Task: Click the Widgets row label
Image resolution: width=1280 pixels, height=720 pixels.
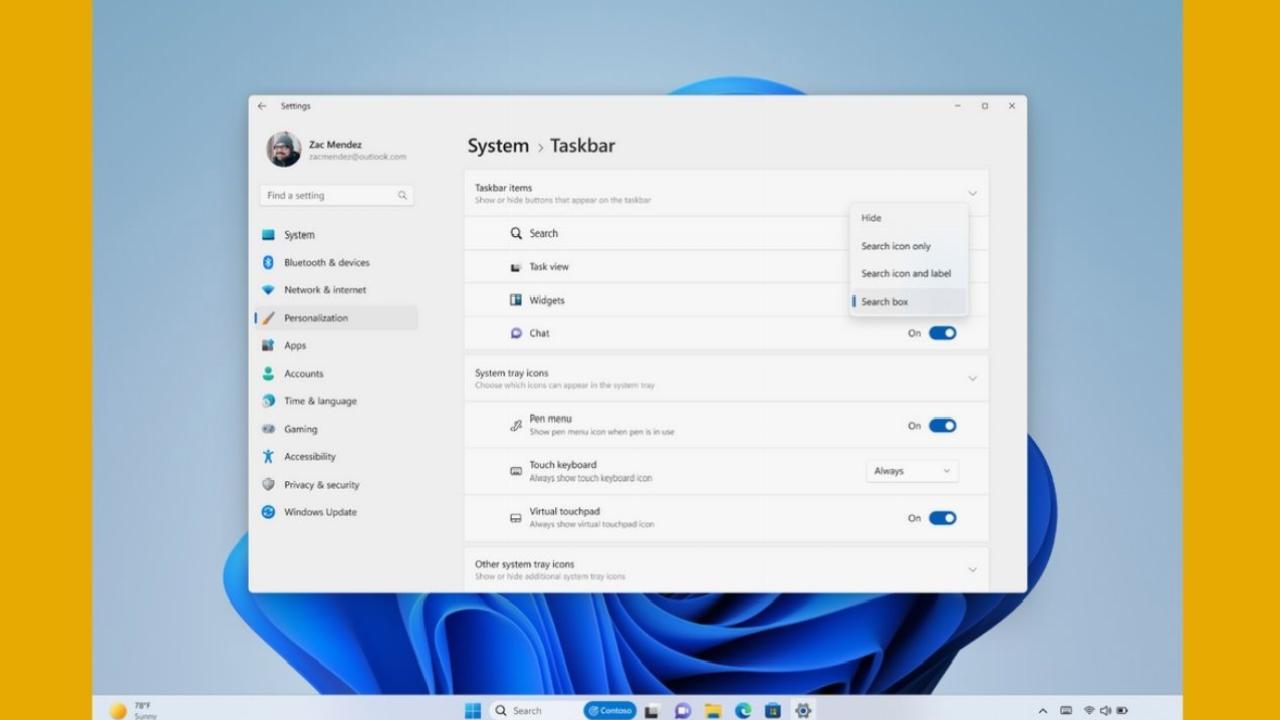Action: (x=547, y=300)
